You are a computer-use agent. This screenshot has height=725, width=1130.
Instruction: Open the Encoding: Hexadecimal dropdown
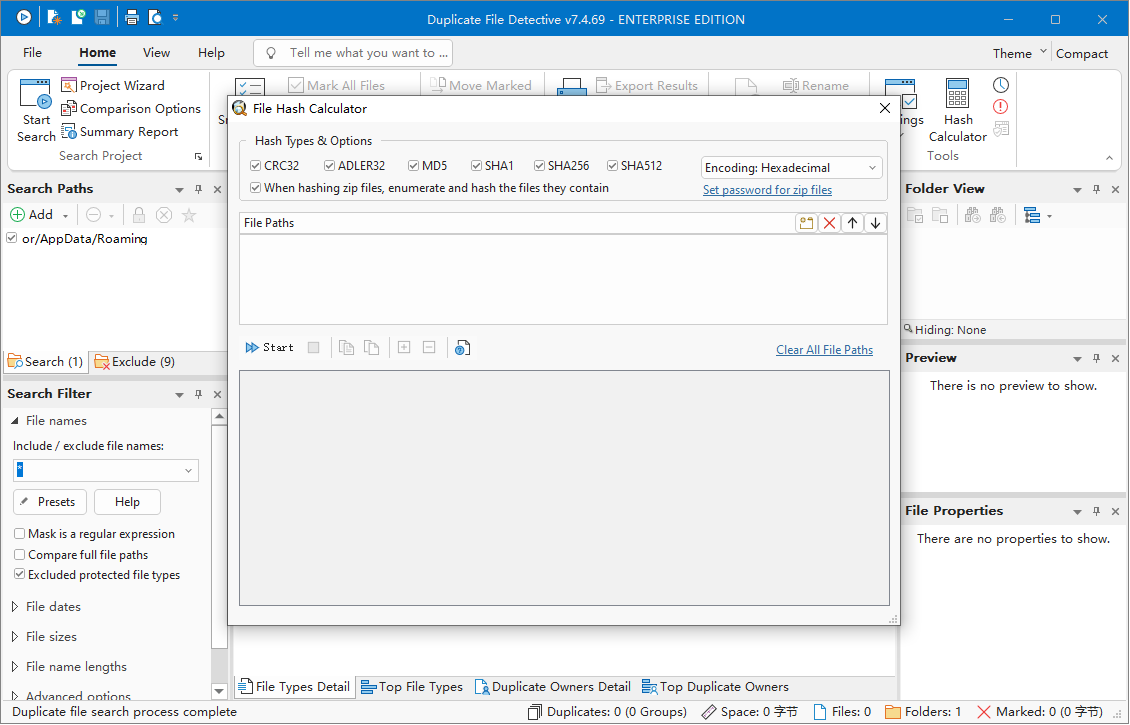coord(791,168)
